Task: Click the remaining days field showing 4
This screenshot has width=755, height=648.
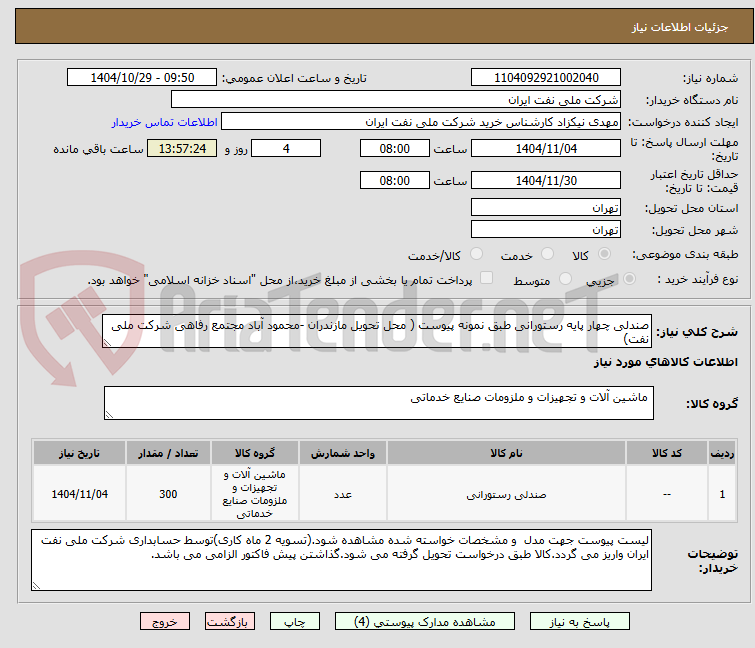Action: (x=286, y=148)
